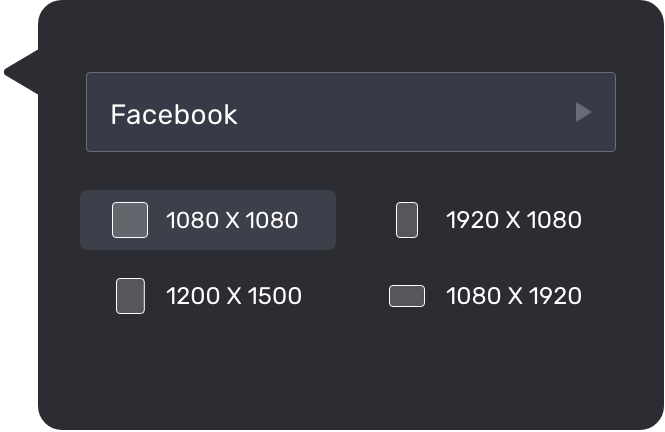Click the highlighted 1080 X 1080 preset row
Viewport: 665px width, 432px height.
208,220
